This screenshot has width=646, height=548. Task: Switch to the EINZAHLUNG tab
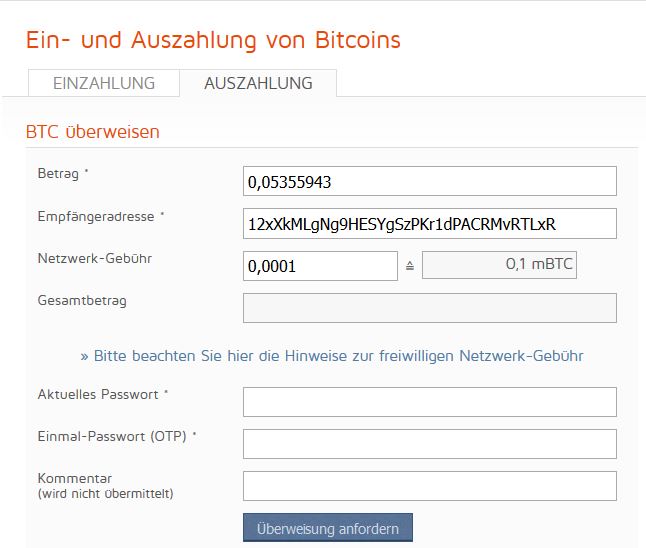(x=104, y=83)
